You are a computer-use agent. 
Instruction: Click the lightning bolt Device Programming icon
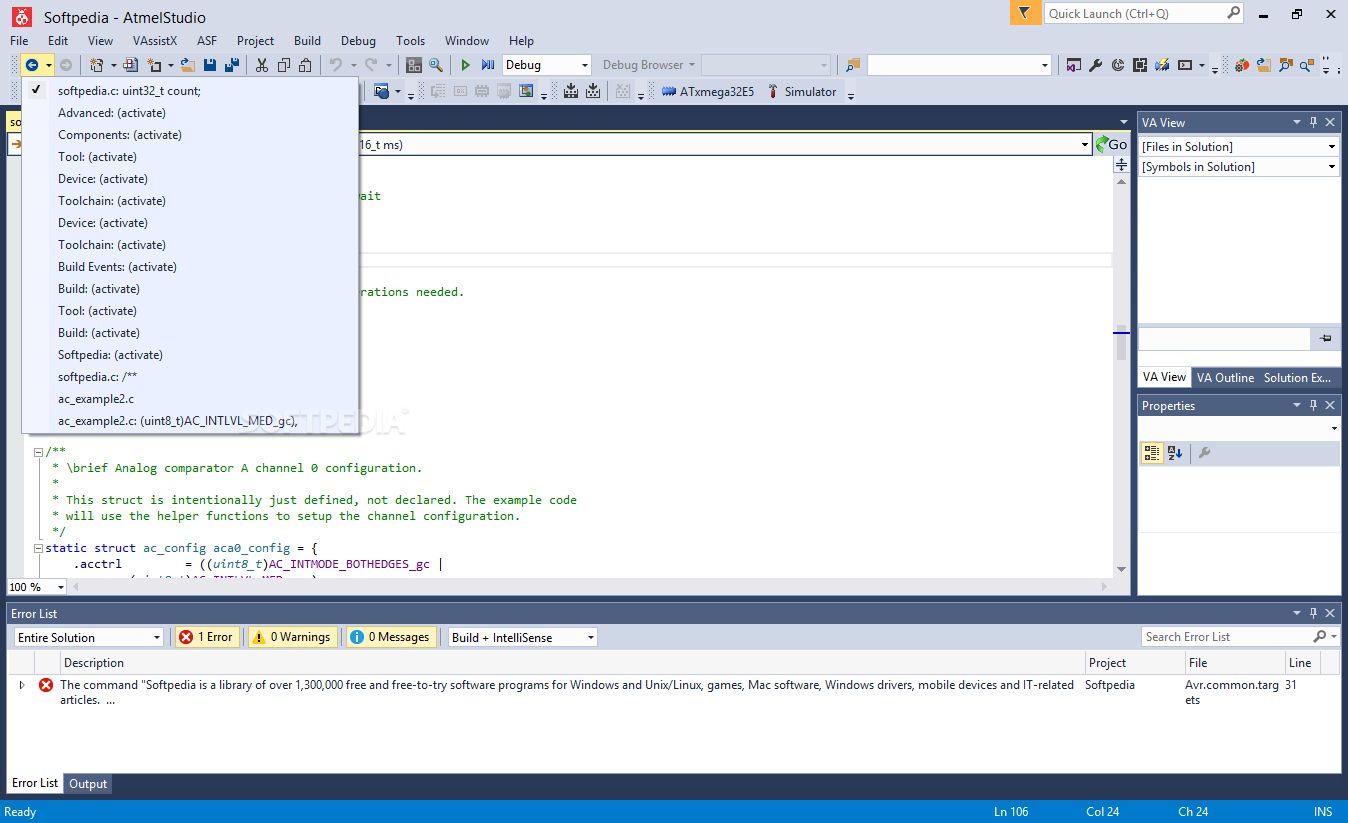click(1162, 65)
